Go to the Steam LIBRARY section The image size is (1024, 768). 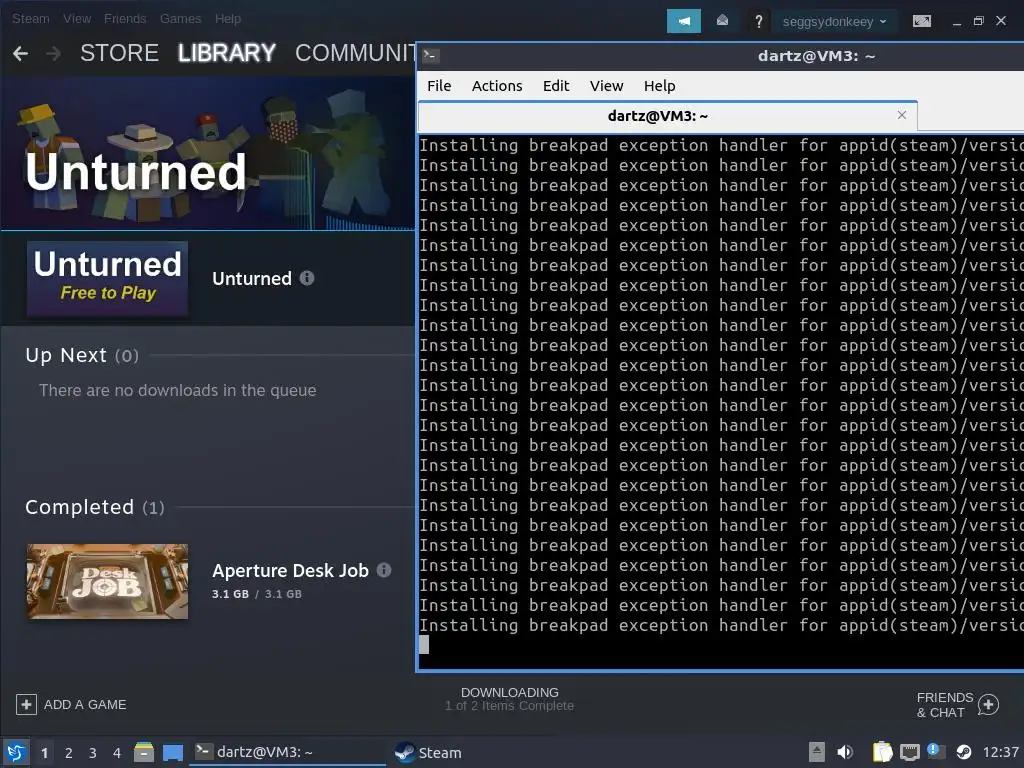[x=227, y=53]
